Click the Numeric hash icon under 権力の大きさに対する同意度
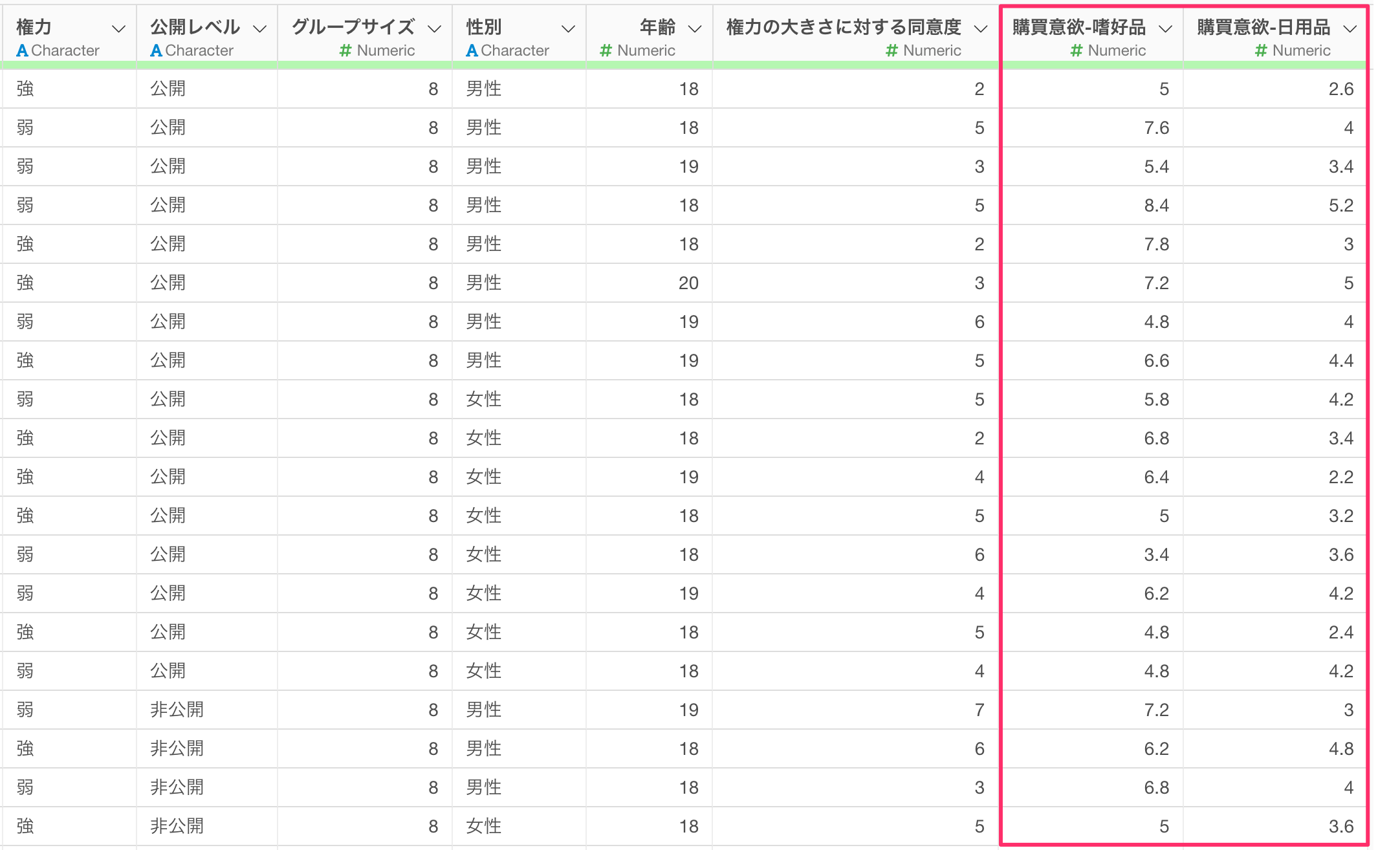Screen dimensions: 1400x850 [892, 50]
